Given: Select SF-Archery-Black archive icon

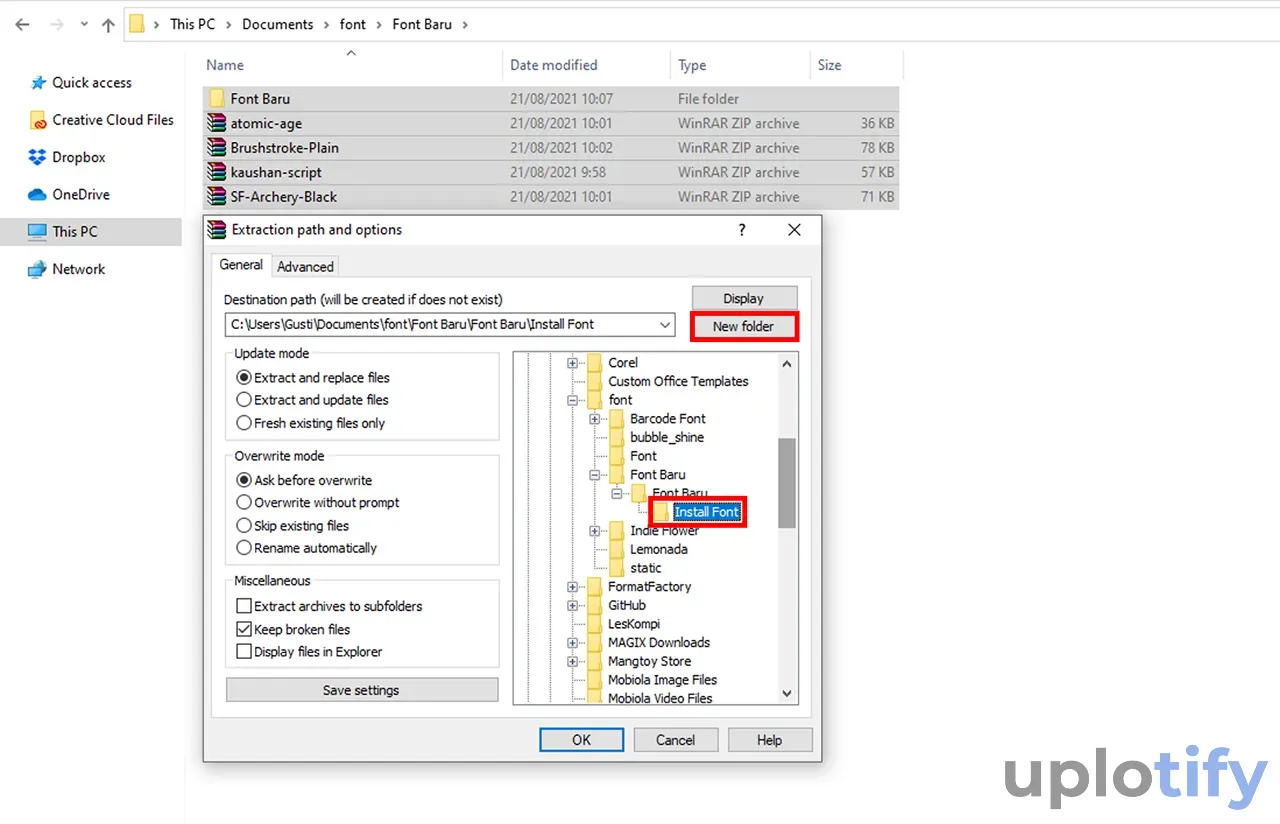Looking at the screenshot, I should [216, 196].
